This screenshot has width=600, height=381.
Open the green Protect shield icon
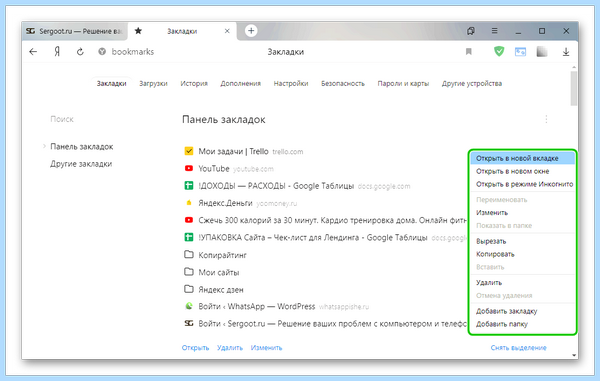click(x=499, y=51)
